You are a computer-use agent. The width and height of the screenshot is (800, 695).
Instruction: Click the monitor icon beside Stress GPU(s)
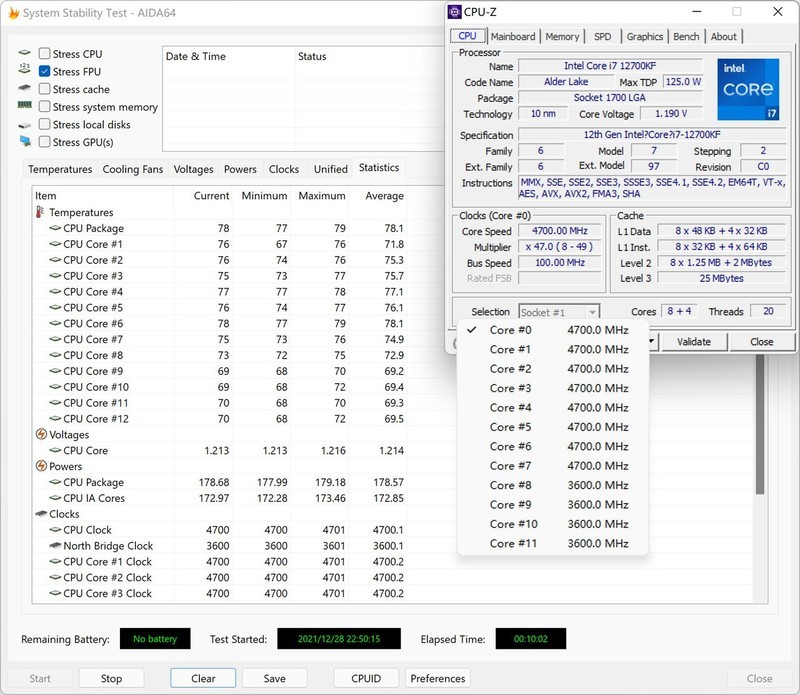(x=25, y=142)
